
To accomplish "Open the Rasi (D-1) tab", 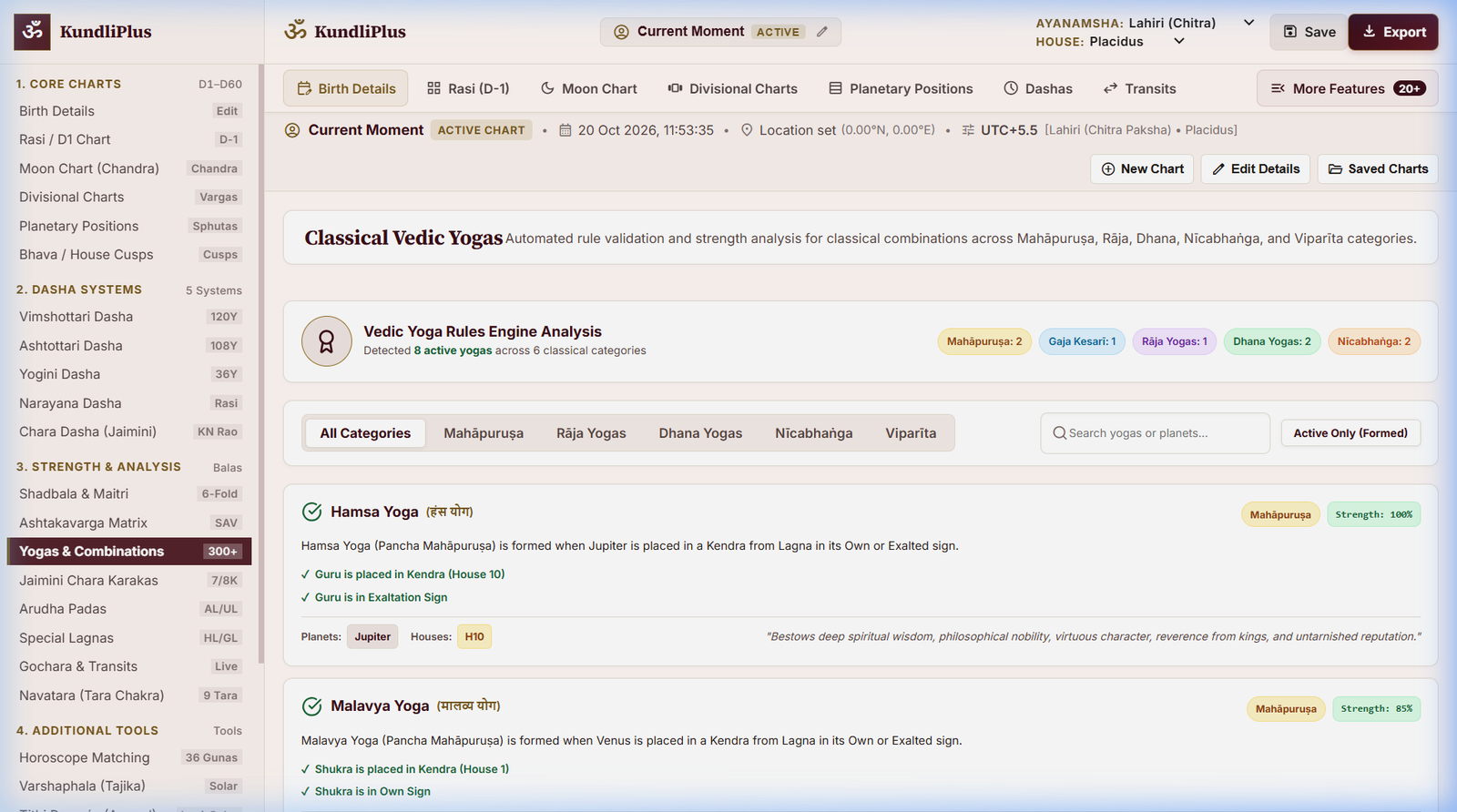I will pos(468,88).
